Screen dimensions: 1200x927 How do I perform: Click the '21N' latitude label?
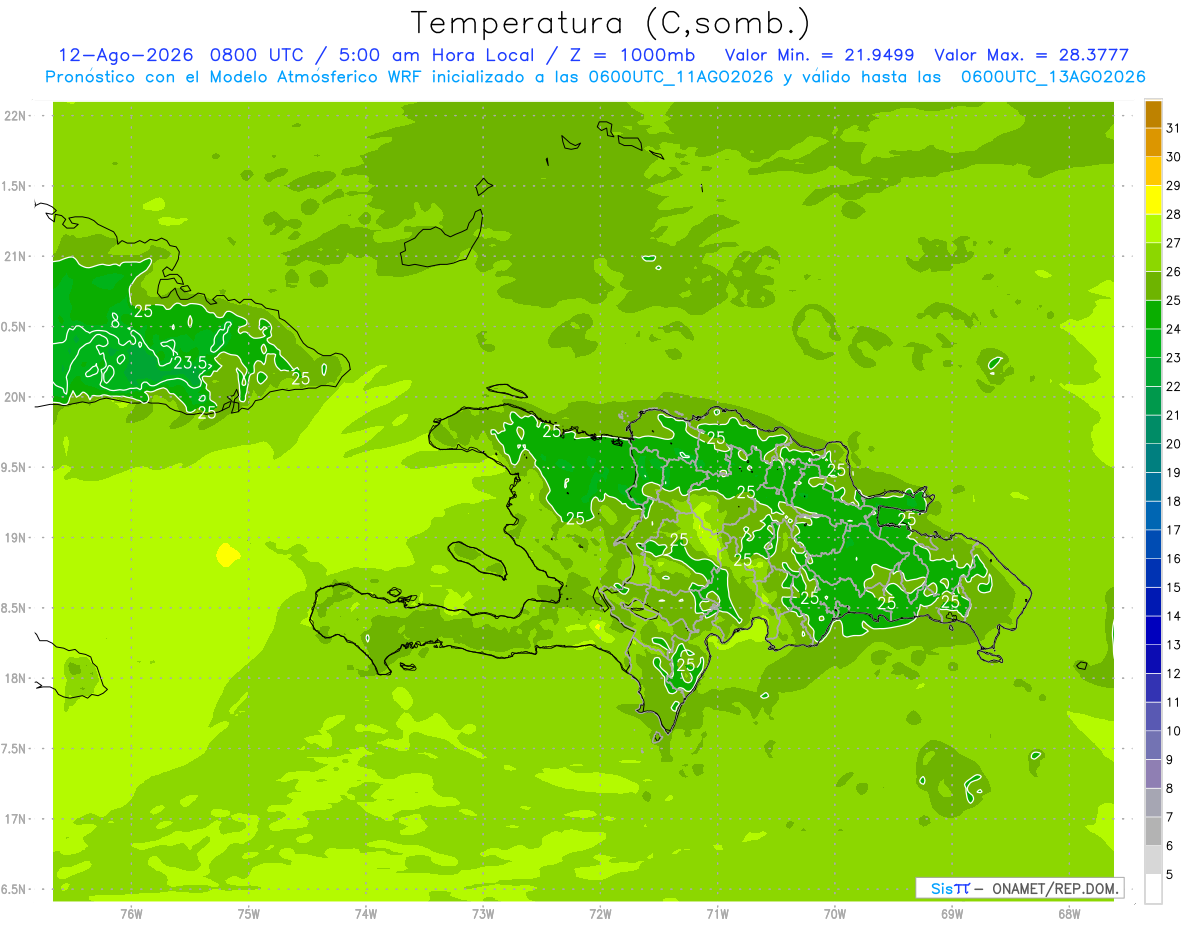pos(16,257)
